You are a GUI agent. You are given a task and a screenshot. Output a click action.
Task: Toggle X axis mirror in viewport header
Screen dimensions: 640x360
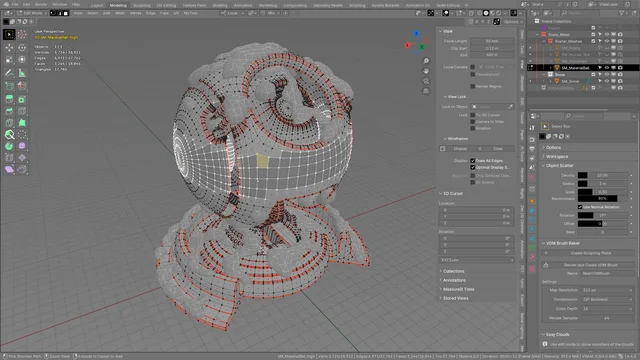pyautogui.click(x=477, y=22)
